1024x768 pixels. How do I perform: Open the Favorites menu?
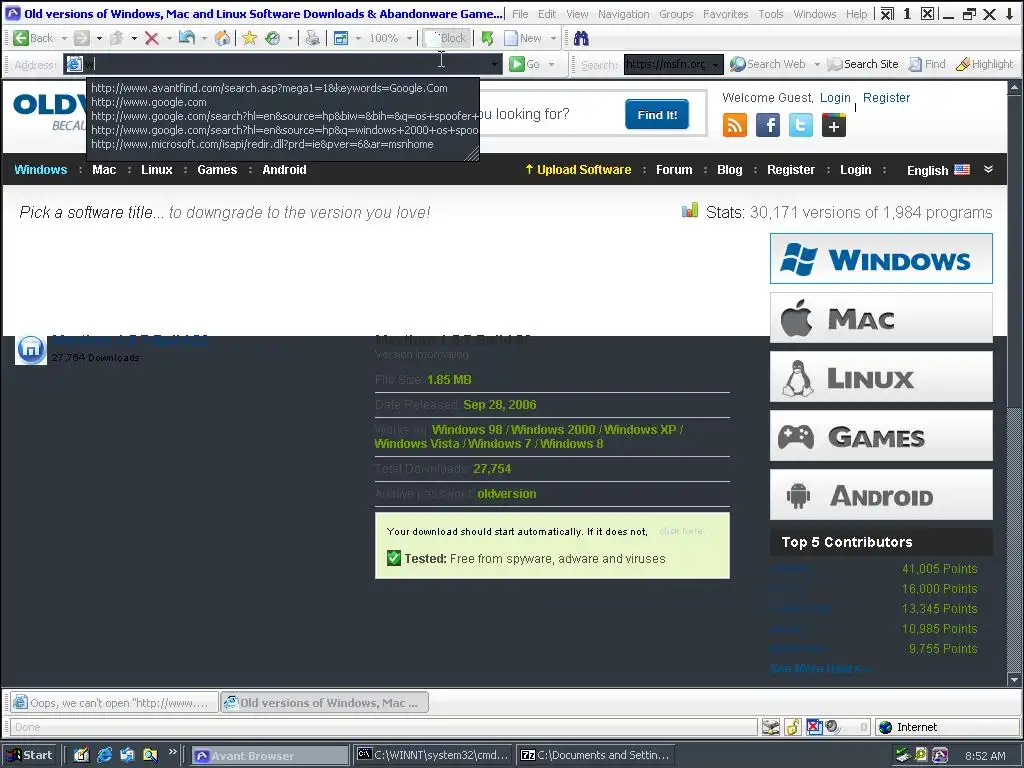[x=726, y=14]
